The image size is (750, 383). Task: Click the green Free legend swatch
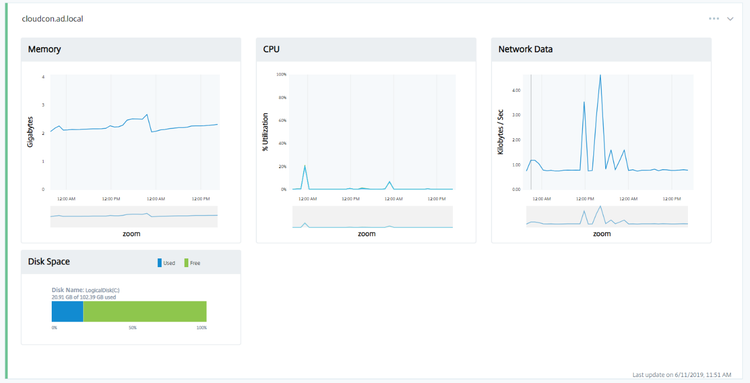coord(187,263)
